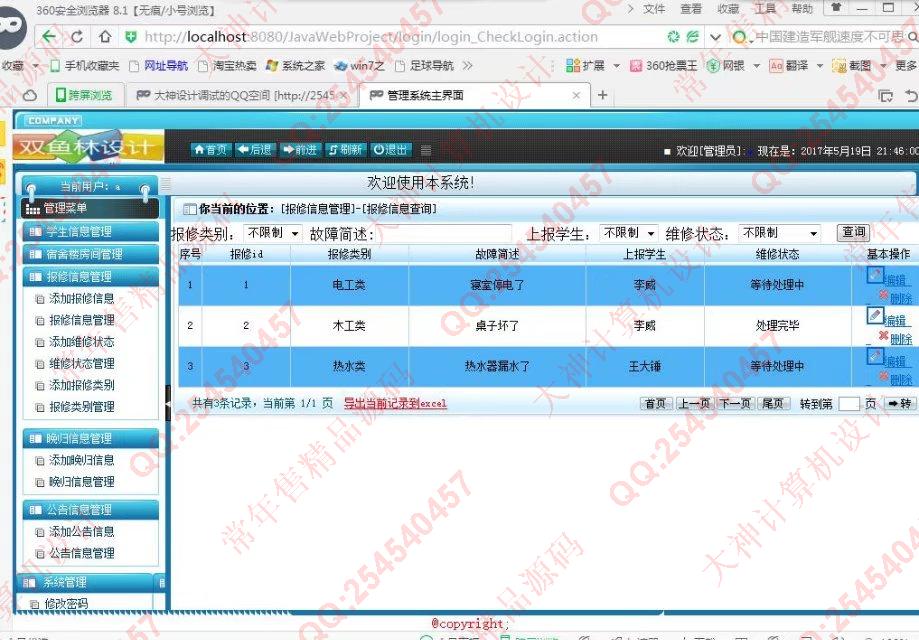This screenshot has width=919, height=640.
Task: Open 扩展 extensions in browser toolbar
Action: (585, 66)
